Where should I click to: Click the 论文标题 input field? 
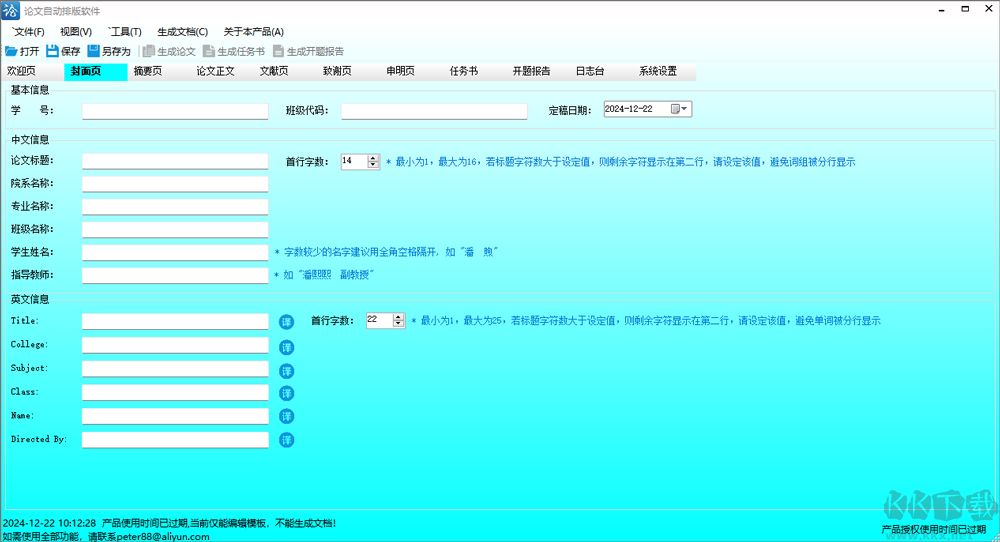click(x=175, y=161)
